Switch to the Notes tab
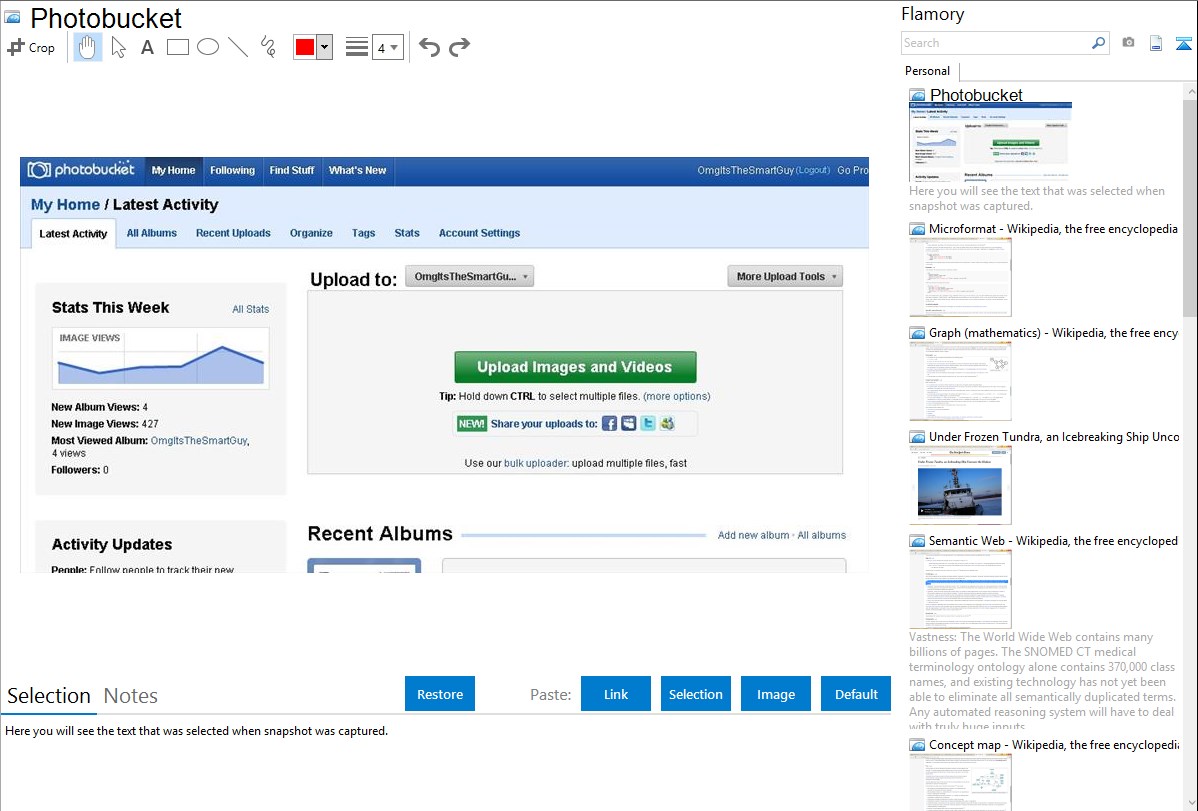The width and height of the screenshot is (1198, 811). 131,696
